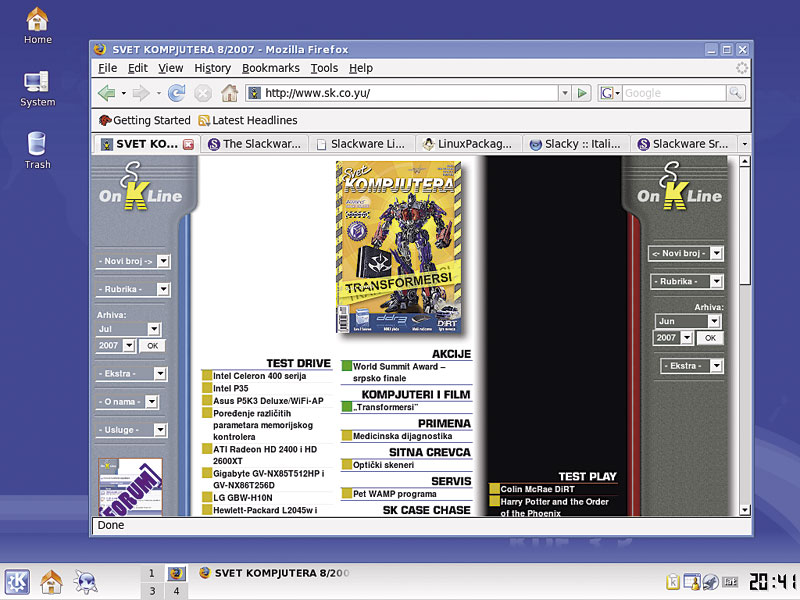Image resolution: width=800 pixels, height=600 pixels.
Task: Switch to the Slacky :: Itali... tab
Action: 576,144
